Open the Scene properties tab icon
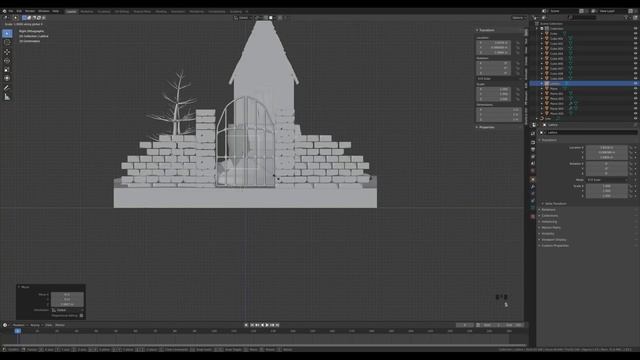 click(x=533, y=164)
